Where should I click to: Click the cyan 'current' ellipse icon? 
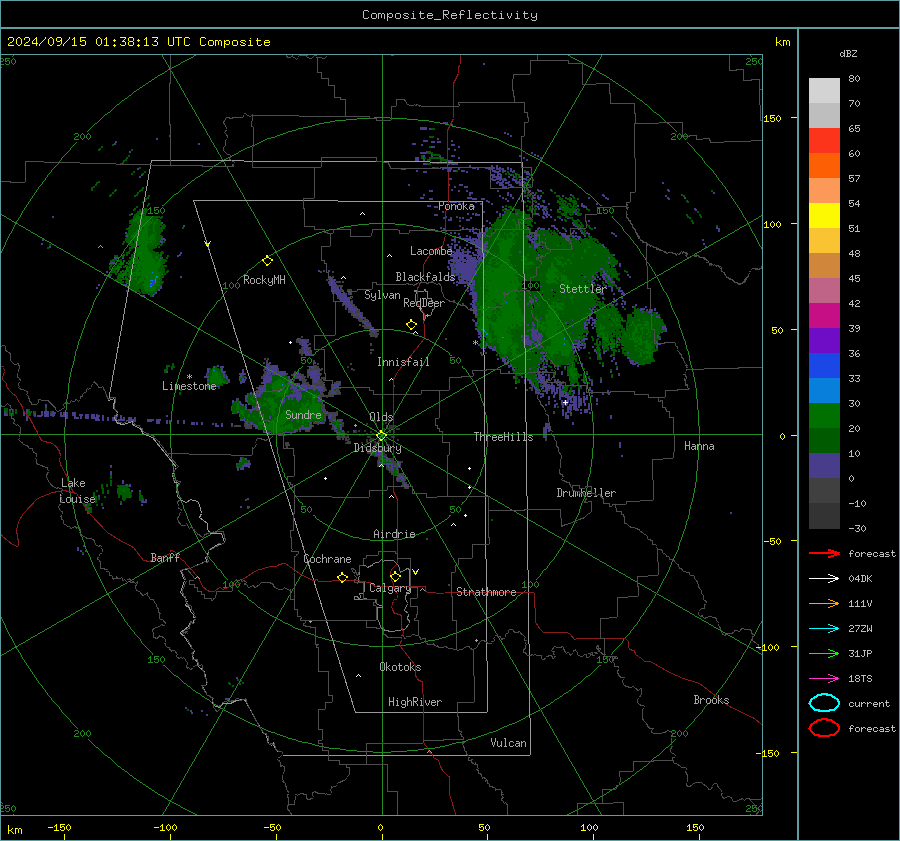point(824,703)
